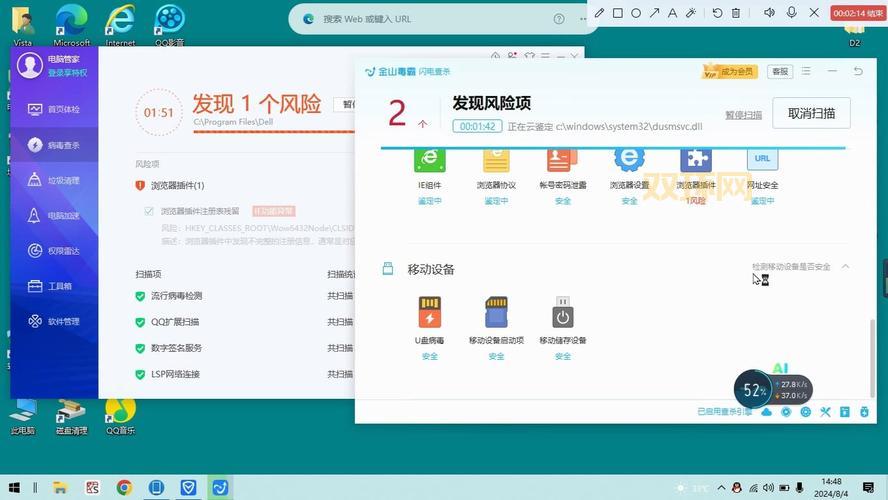
Task: Open the hamburger menu in the 金山毒霸 title bar
Action: pos(806,71)
